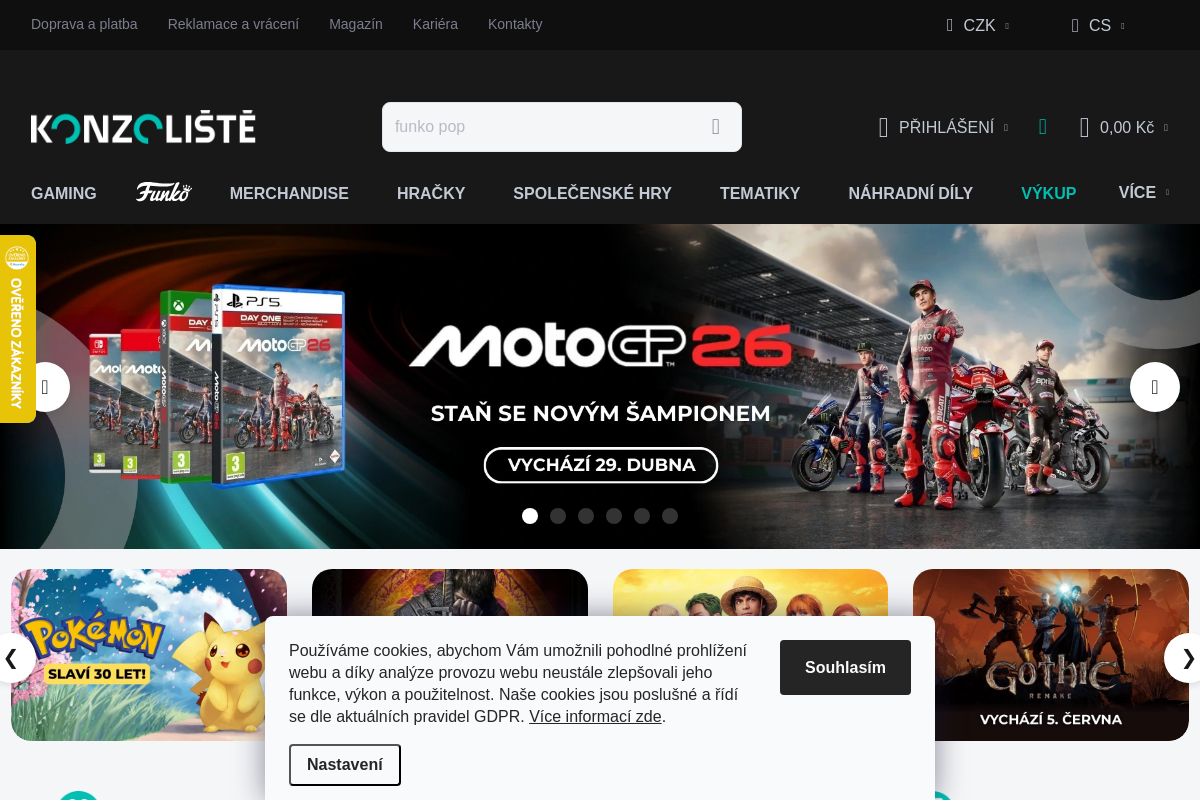1200x800 pixels.
Task: Click the Konzoliště logo
Action: [143, 127]
